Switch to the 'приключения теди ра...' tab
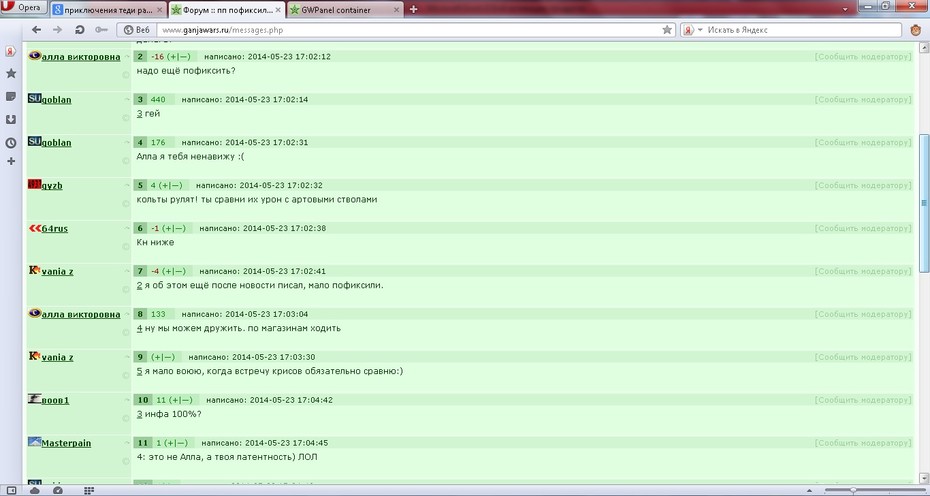The image size is (930, 496). [x=108, y=10]
